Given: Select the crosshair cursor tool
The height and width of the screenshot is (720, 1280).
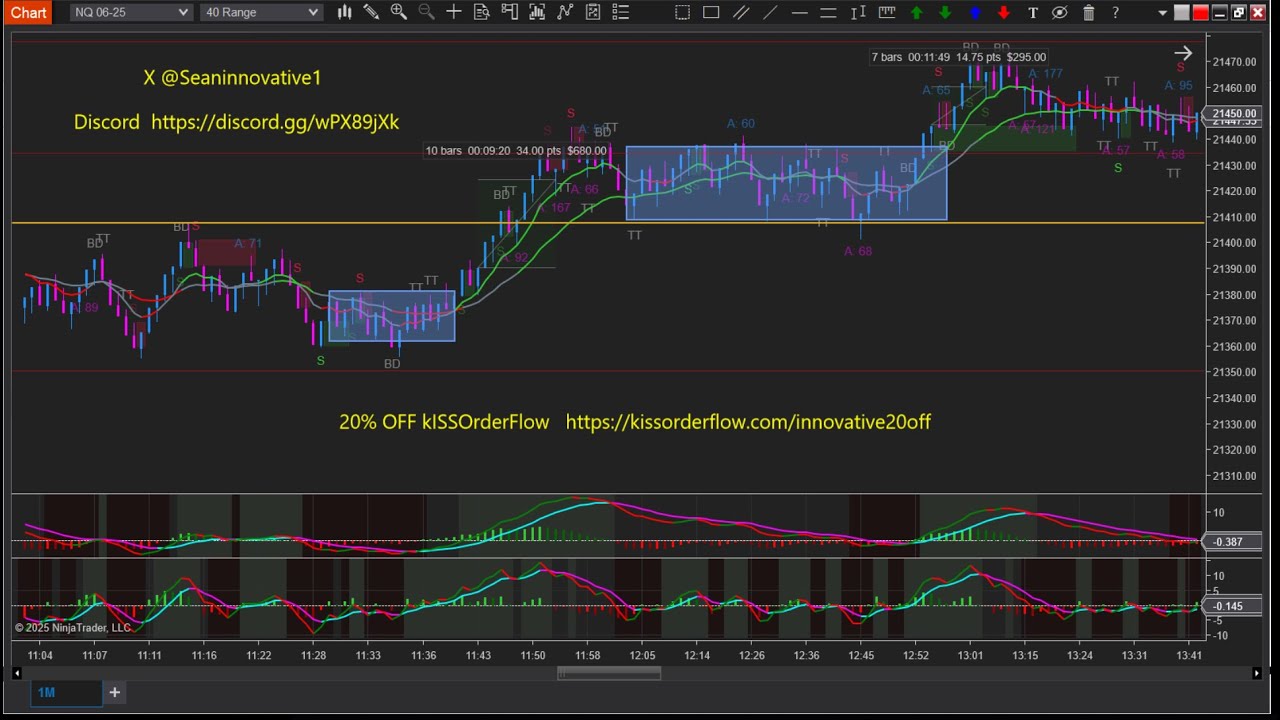Looking at the screenshot, I should tap(454, 12).
